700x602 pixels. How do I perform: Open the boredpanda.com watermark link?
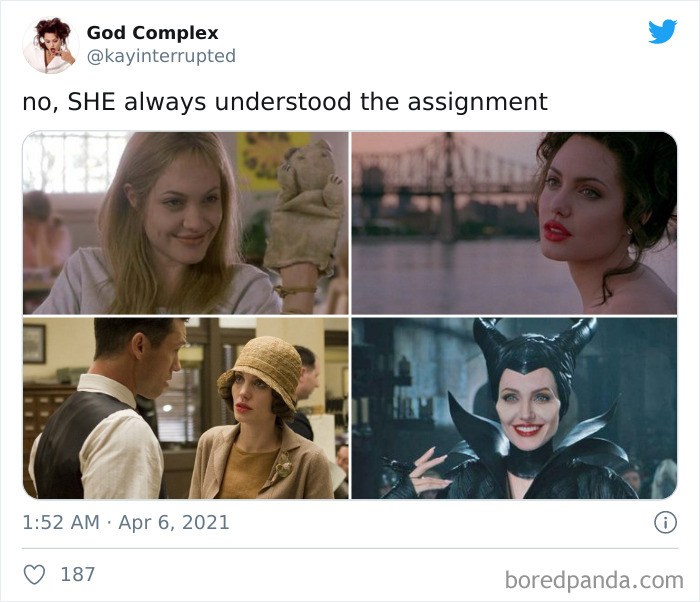click(x=594, y=581)
